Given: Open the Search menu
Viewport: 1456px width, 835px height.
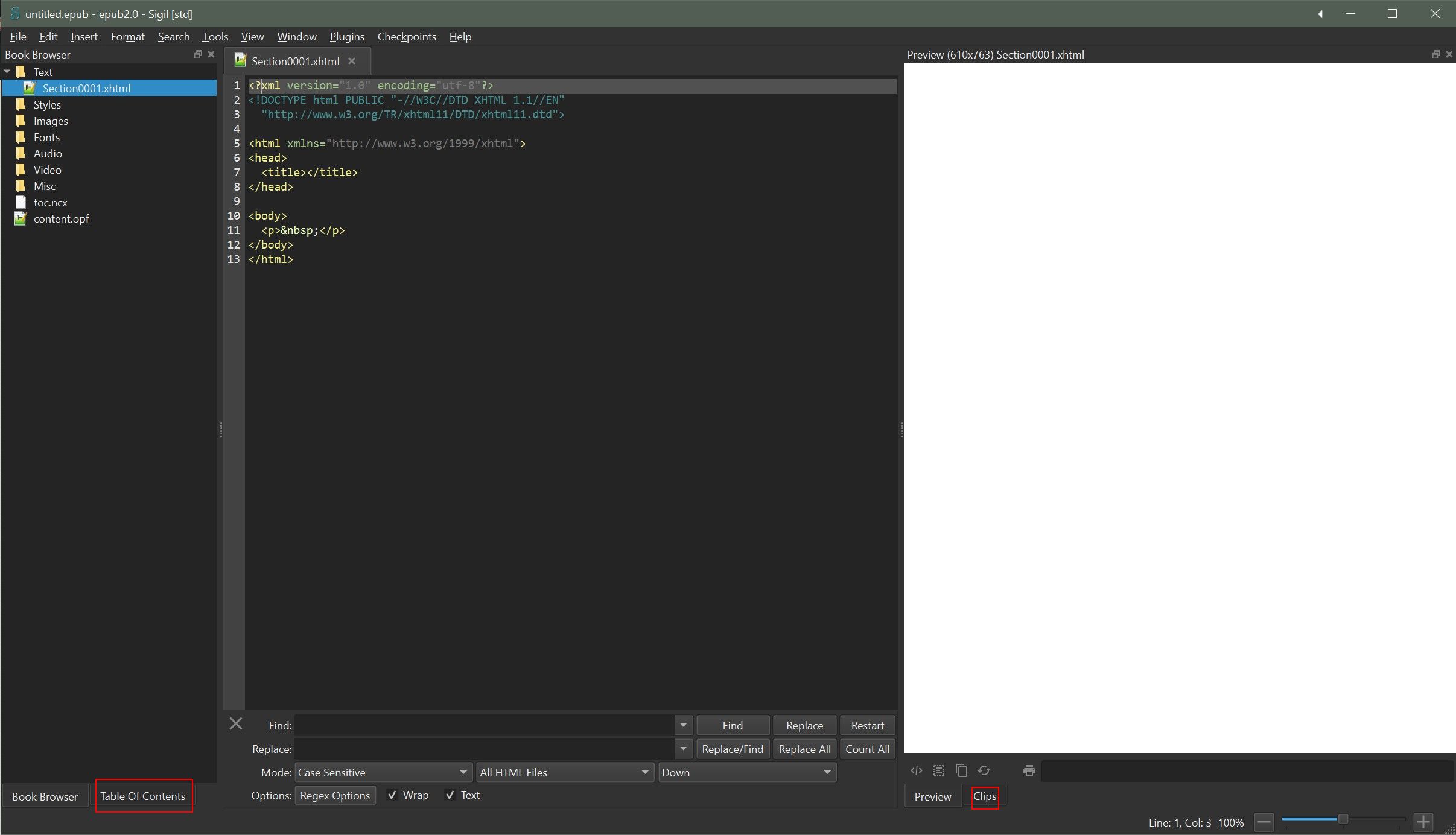Looking at the screenshot, I should coord(174,36).
